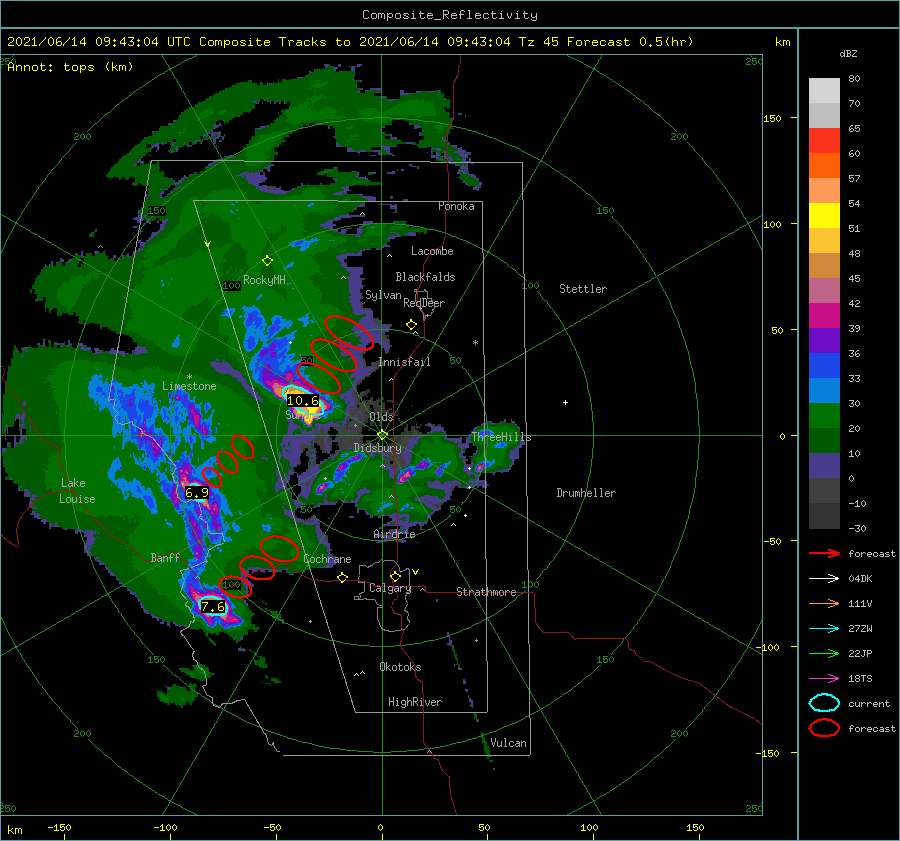Screen dimensions: 900x841
Task: Click the ThreeHills label
Action: click(502, 437)
